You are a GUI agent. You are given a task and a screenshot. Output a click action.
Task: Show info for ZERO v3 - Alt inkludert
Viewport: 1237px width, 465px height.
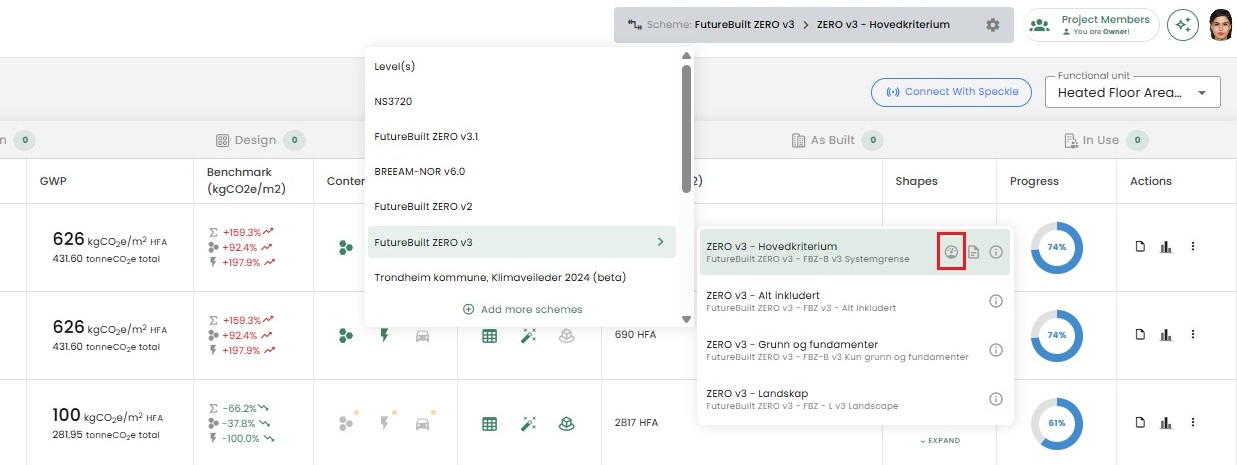995,301
